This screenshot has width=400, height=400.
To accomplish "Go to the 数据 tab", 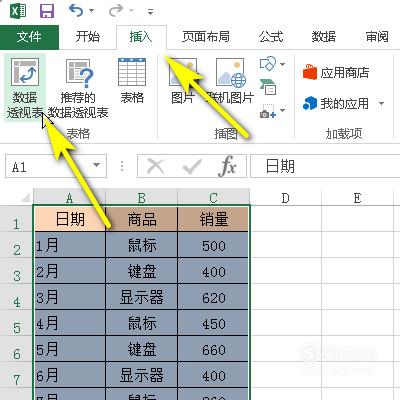I will (x=324, y=37).
